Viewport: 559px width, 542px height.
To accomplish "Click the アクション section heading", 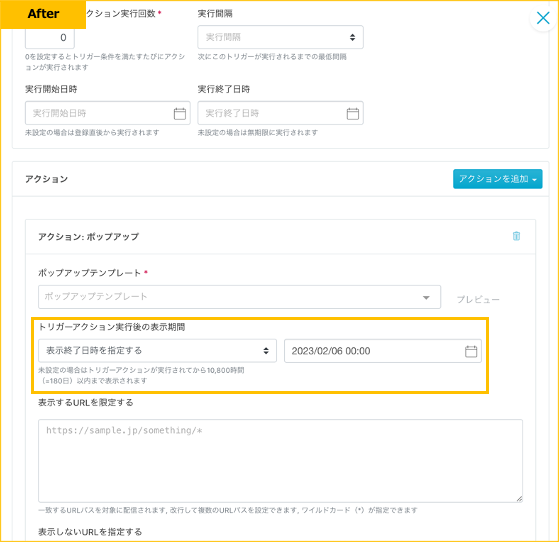I will pos(46,179).
